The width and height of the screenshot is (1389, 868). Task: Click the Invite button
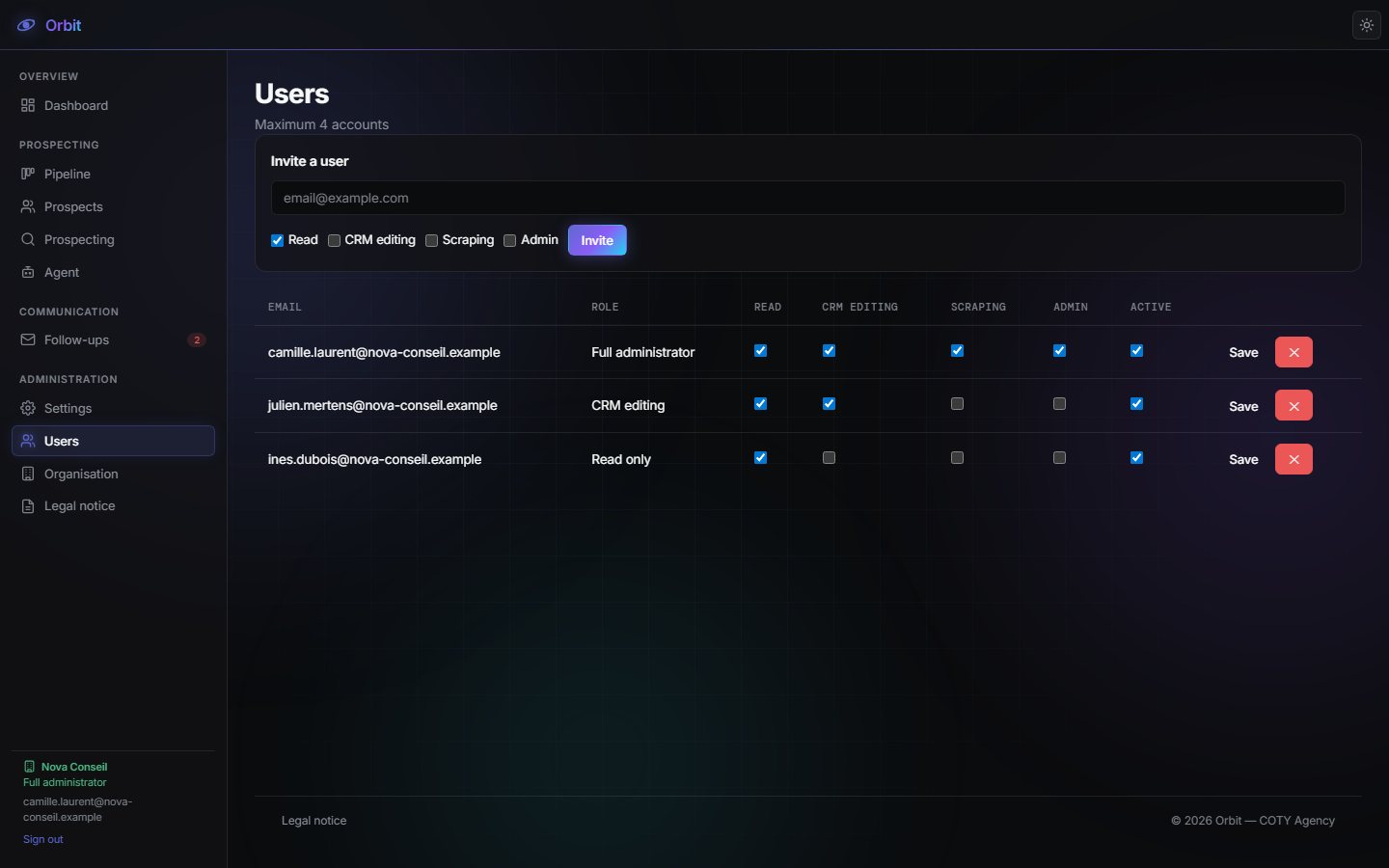(x=597, y=240)
